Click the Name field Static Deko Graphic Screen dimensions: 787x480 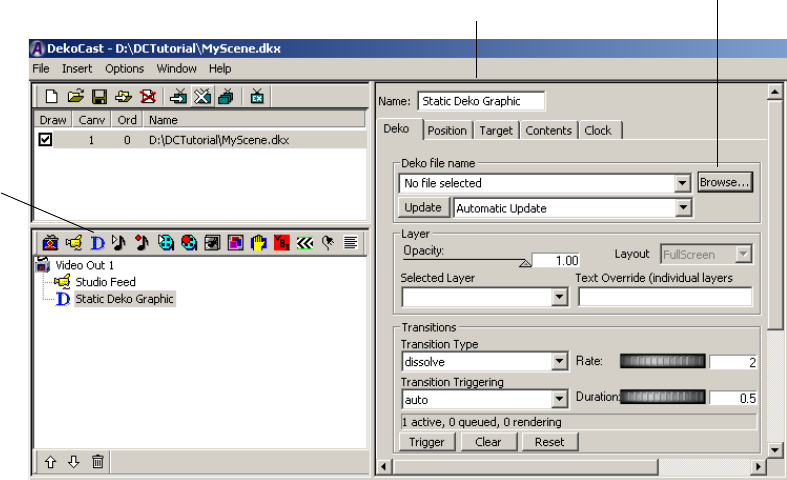coord(481,101)
